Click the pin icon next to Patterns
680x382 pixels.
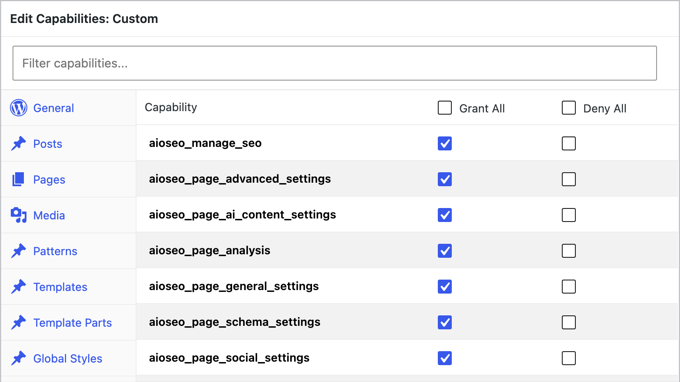click(18, 251)
